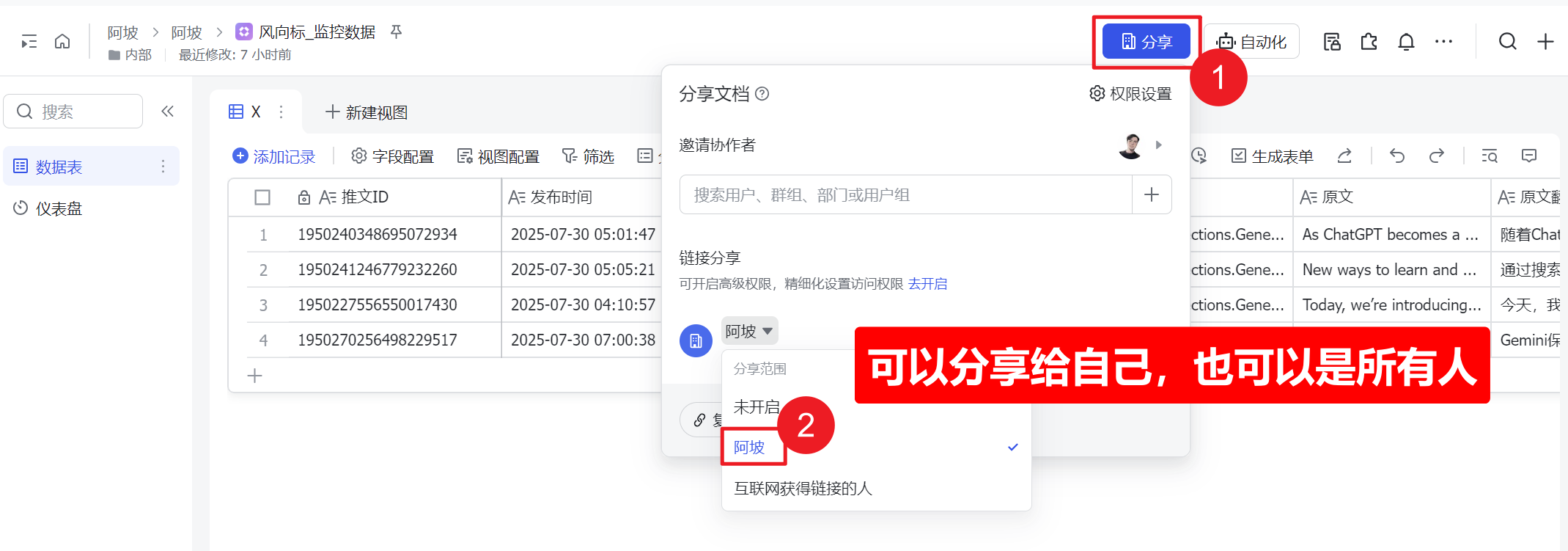Open 数据表 in the sidebar
The image size is (1568, 551).
92,167
